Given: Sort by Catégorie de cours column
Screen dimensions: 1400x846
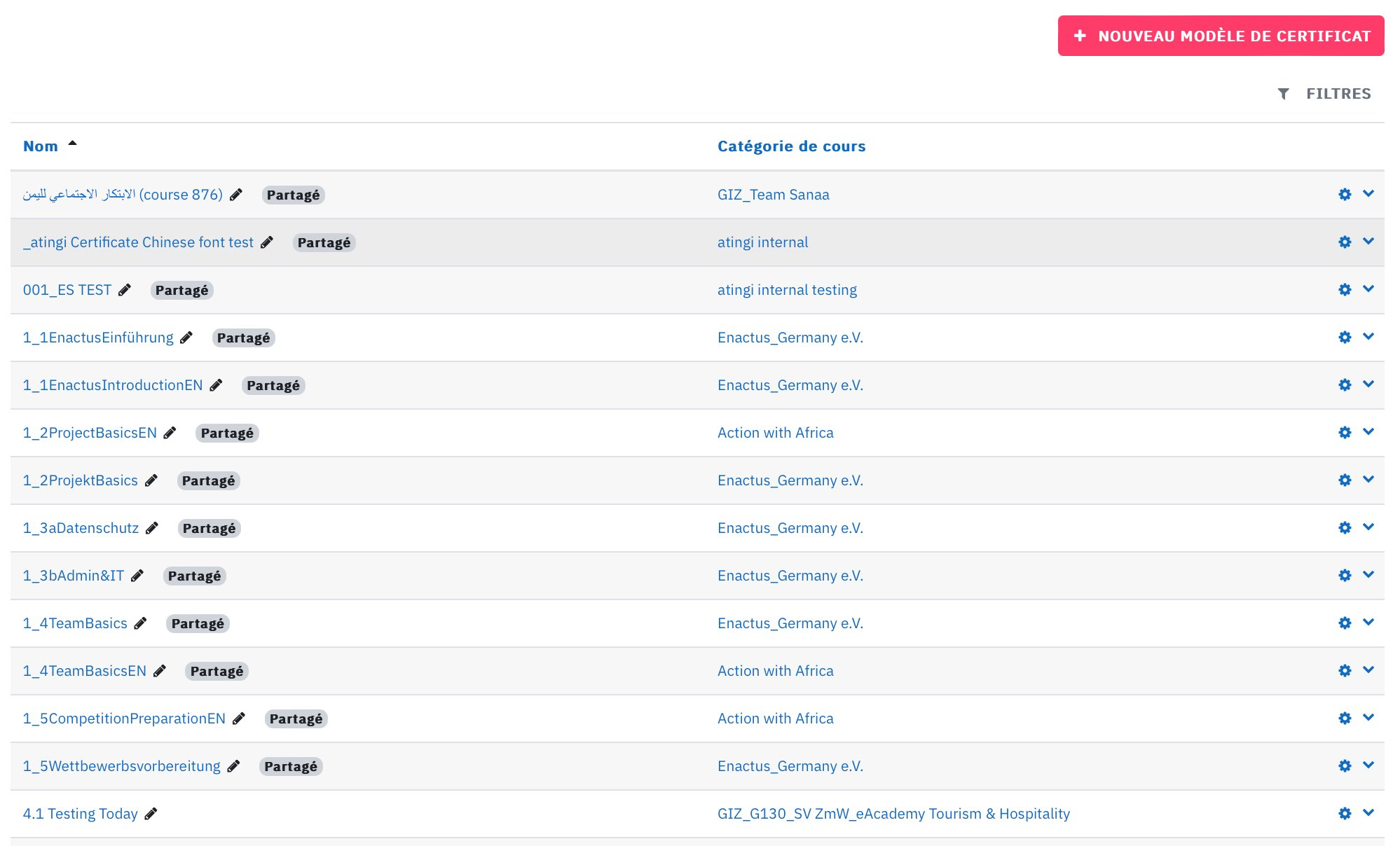Looking at the screenshot, I should [791, 146].
